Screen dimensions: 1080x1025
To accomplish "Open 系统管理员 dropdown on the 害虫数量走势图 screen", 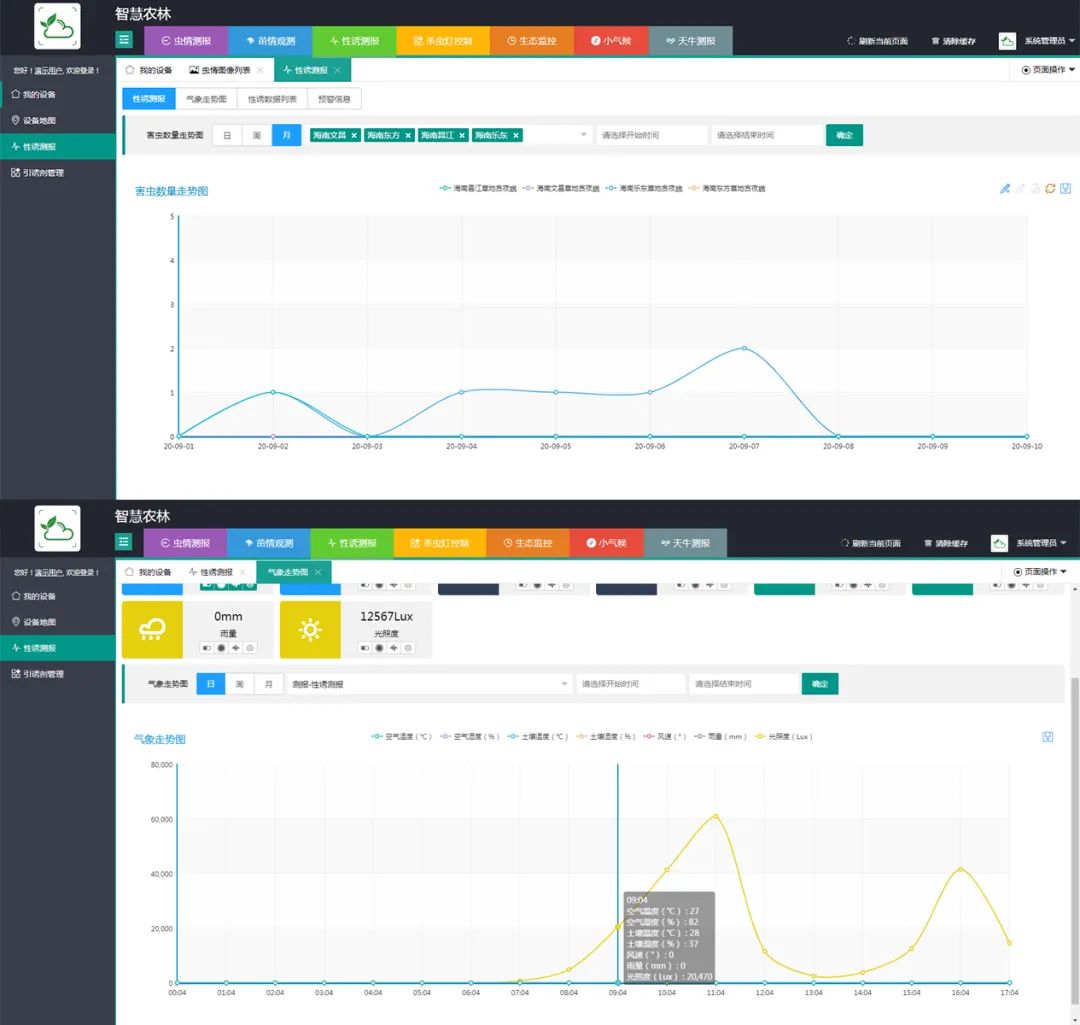I will (1049, 41).
